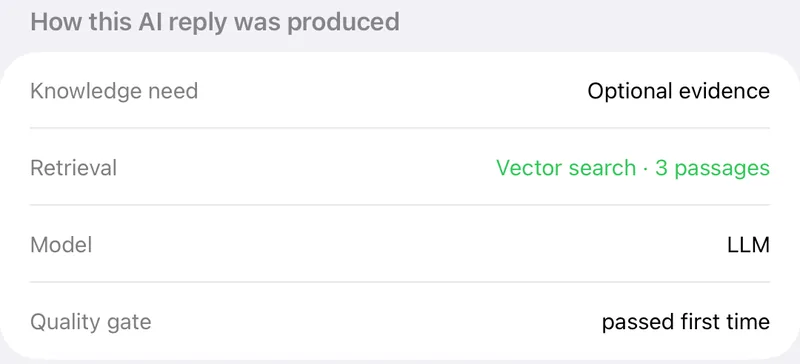Select the 'Quality gate' label
800x364 pixels.
[91, 322]
